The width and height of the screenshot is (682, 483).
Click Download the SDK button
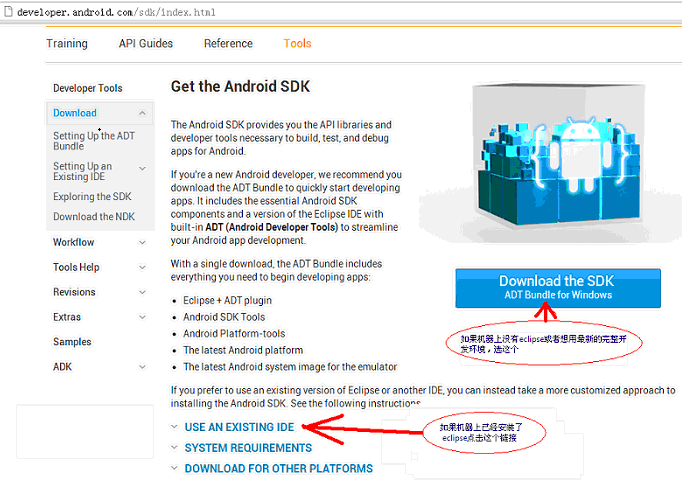(x=558, y=288)
